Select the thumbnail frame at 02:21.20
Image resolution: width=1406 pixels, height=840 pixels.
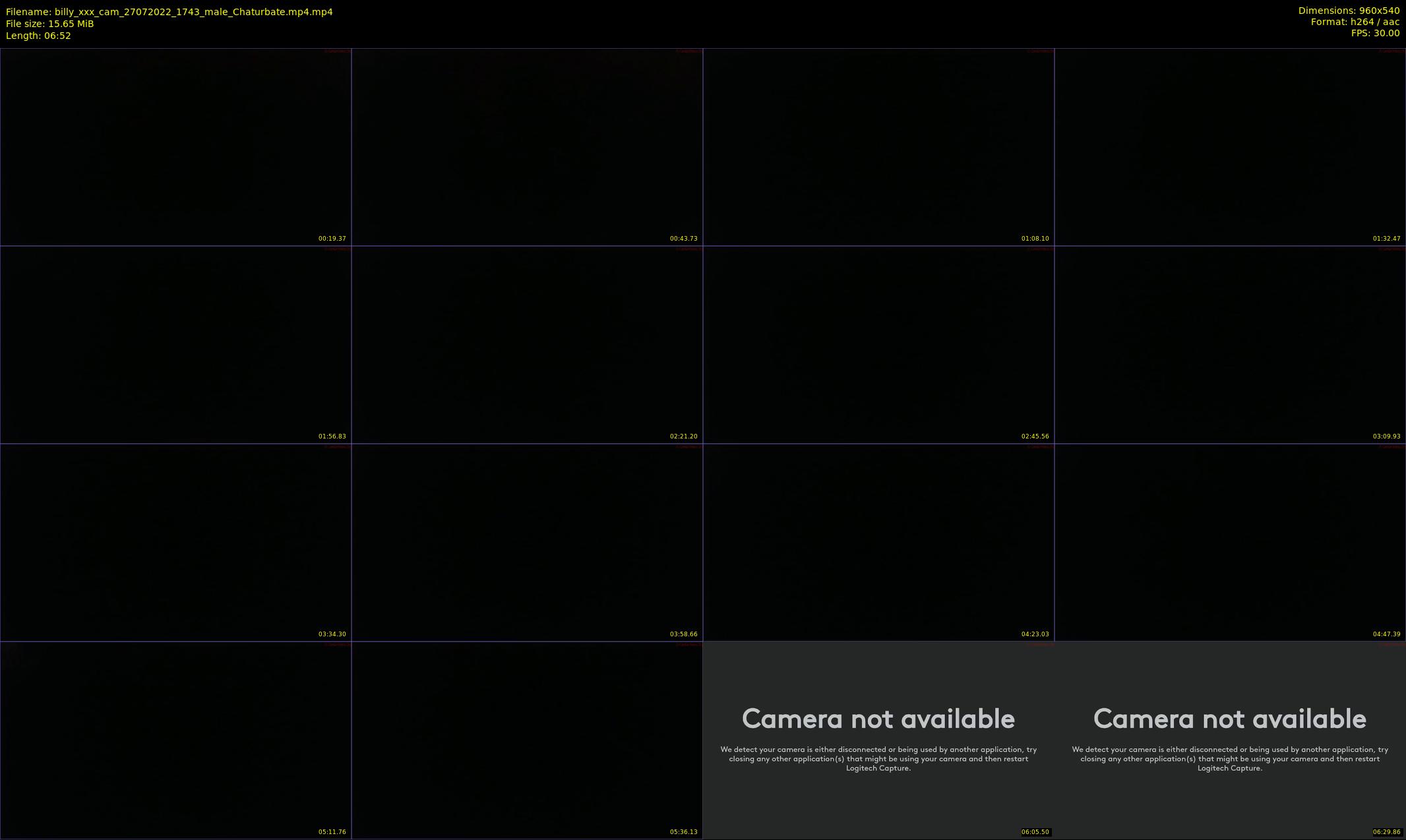pyautogui.click(x=527, y=345)
